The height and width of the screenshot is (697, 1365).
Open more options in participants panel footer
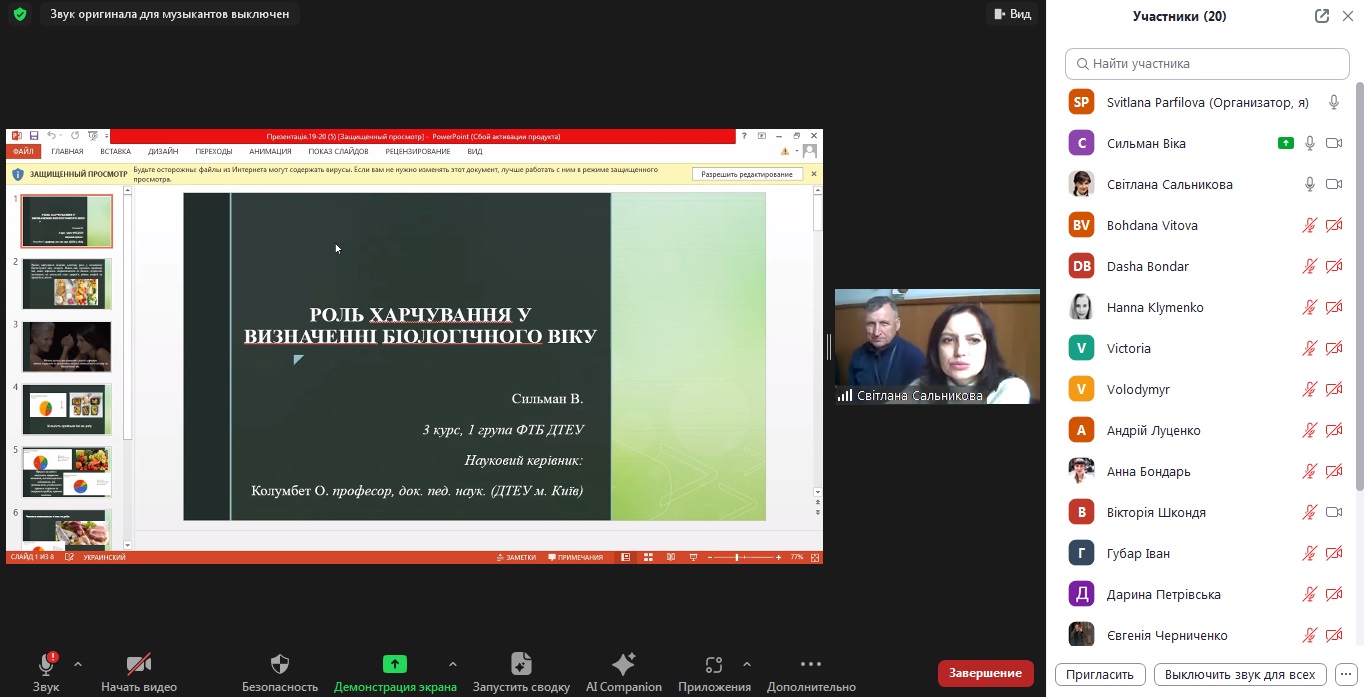click(x=1346, y=674)
